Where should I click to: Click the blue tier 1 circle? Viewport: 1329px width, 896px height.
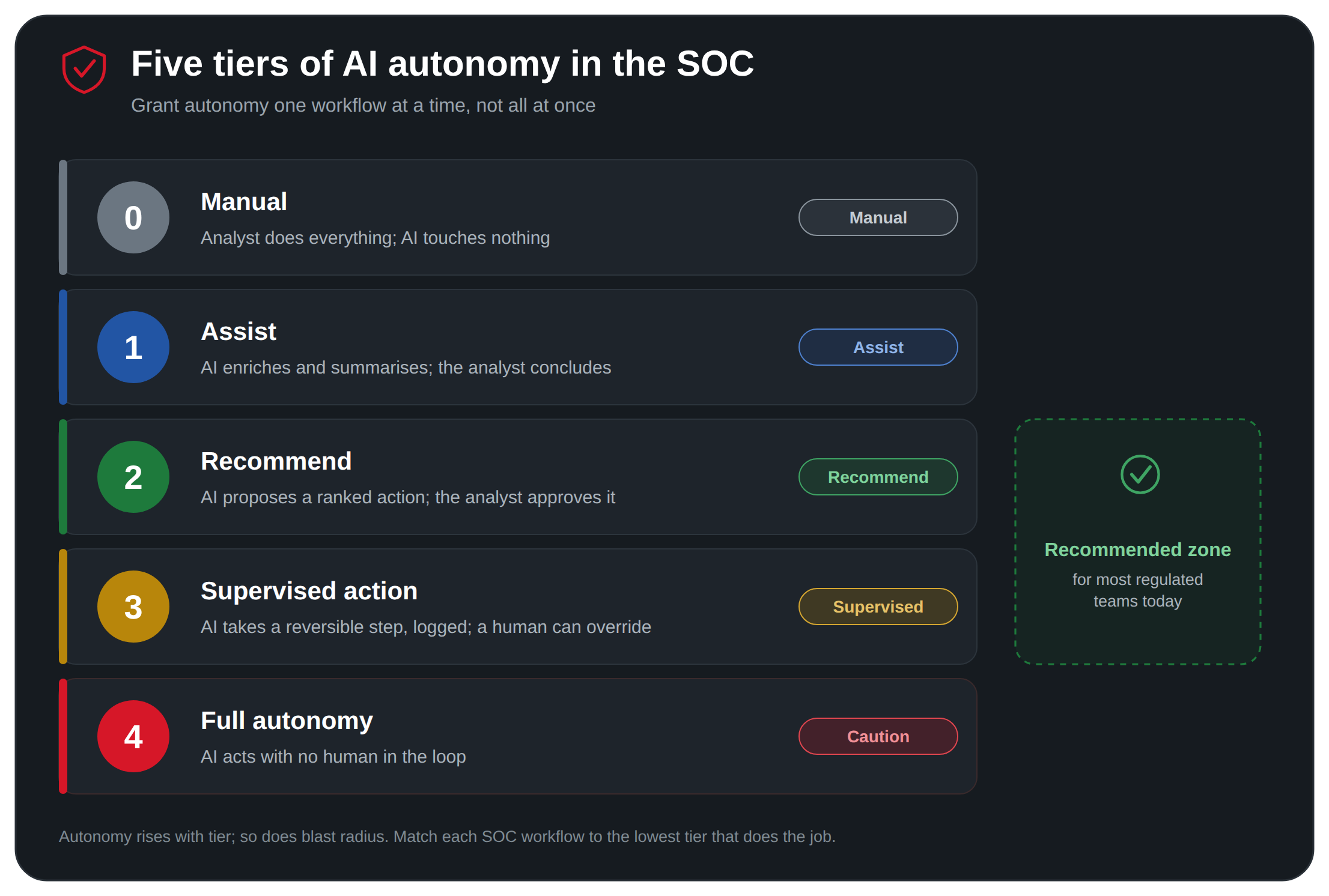[133, 347]
